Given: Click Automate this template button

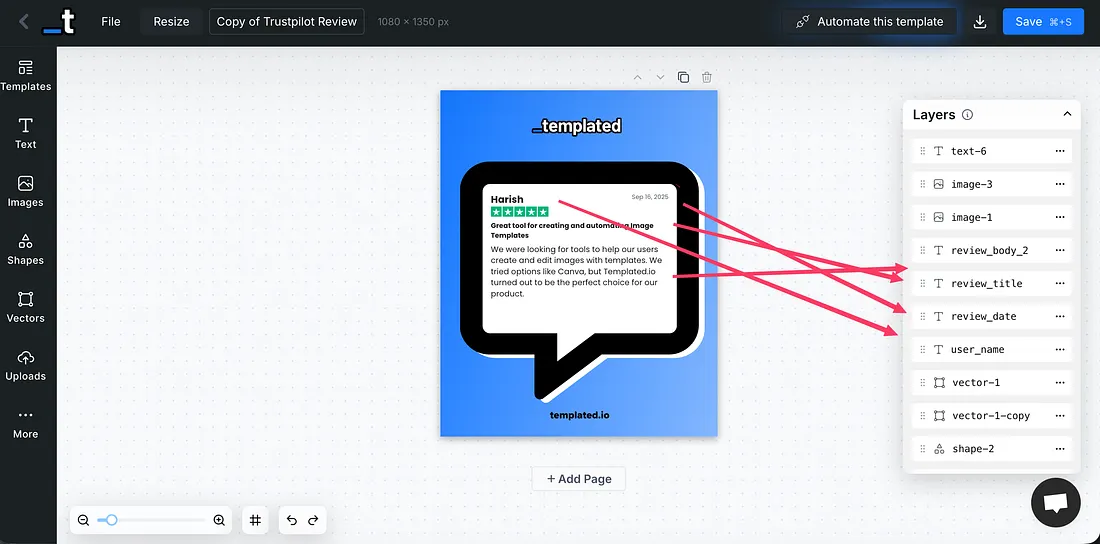Looking at the screenshot, I should [x=870, y=22].
